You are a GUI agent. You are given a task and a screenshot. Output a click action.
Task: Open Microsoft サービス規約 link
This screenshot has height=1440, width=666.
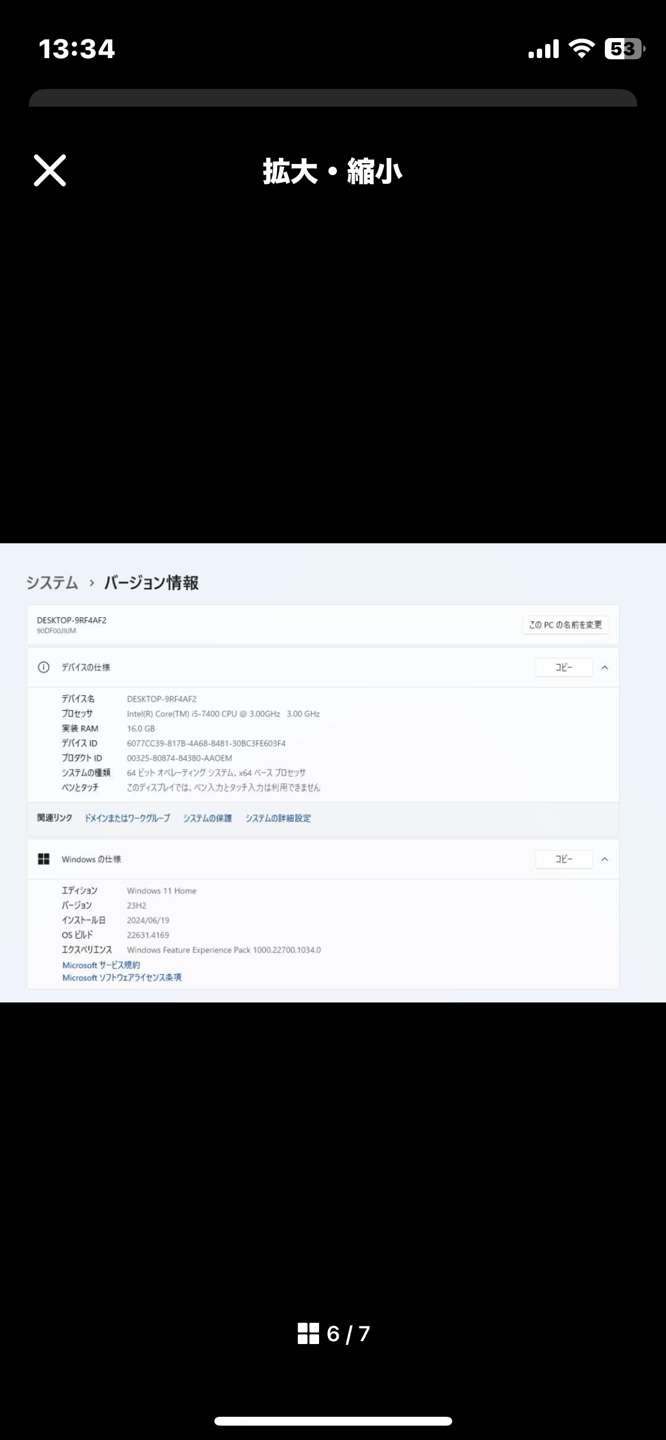[x=101, y=965]
